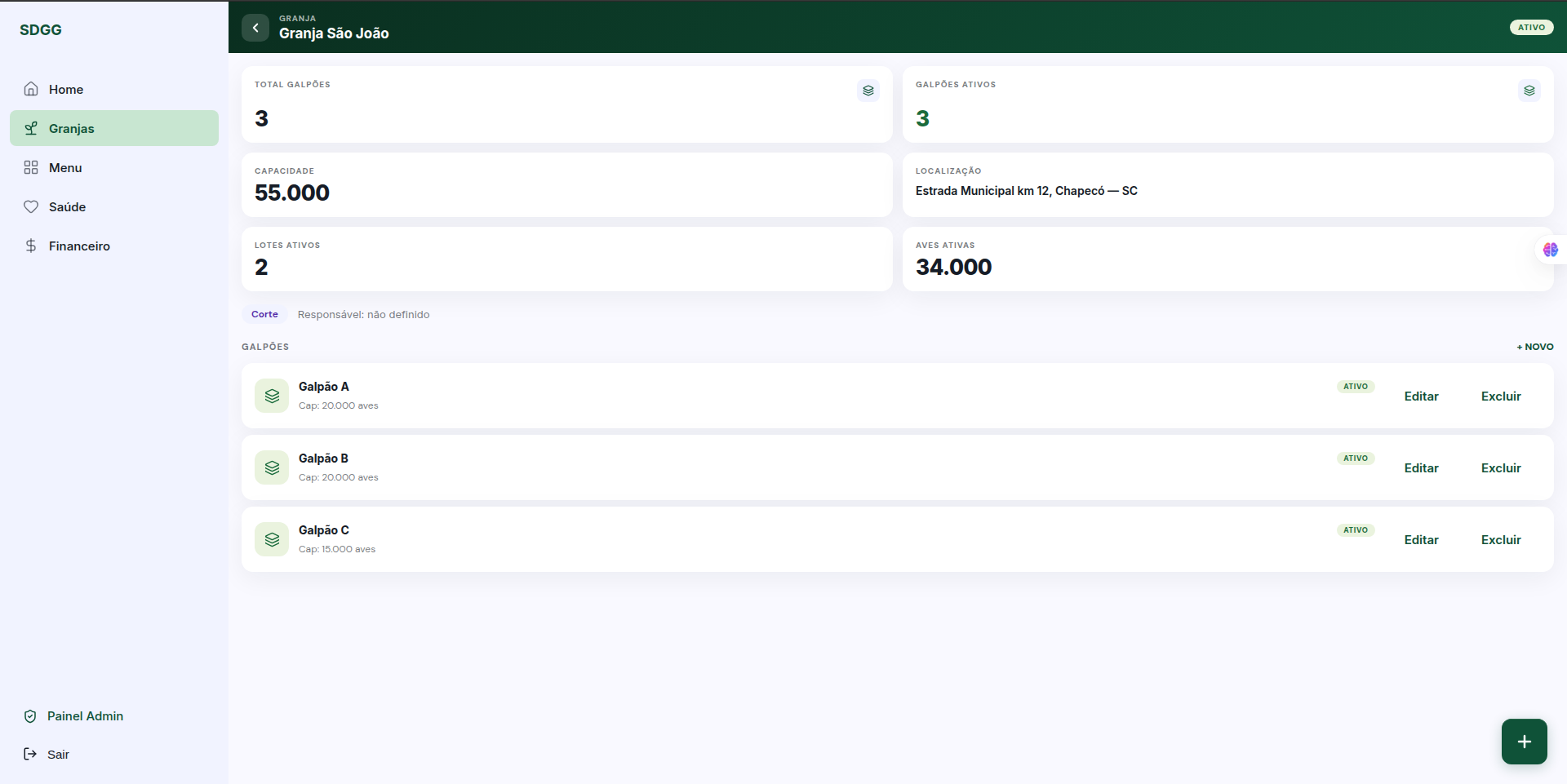Click + NOVO to add galpão
The image size is (1567, 784).
pyautogui.click(x=1535, y=347)
